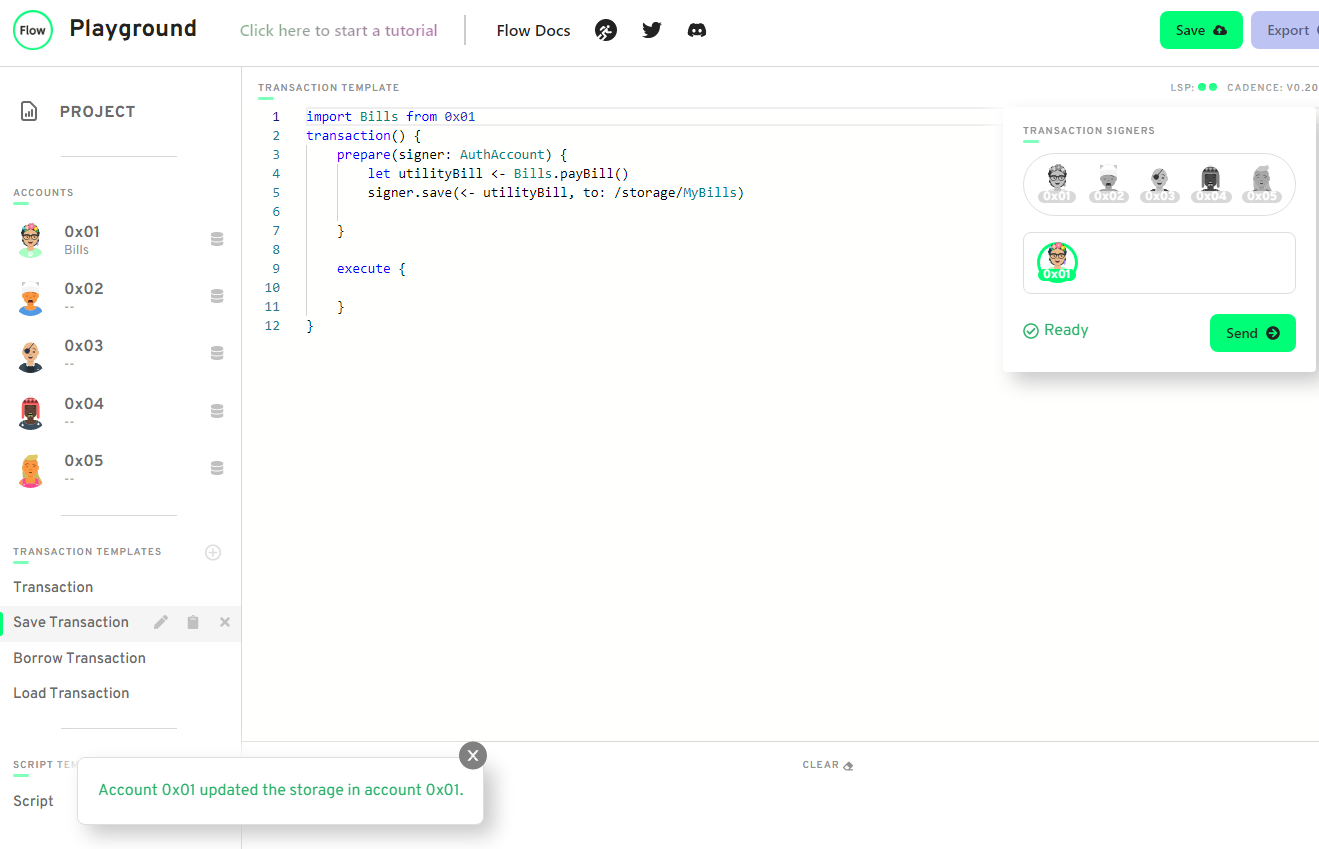Remove selected signer 0x01 avatar
The width and height of the screenshot is (1319, 849).
[x=1057, y=263]
